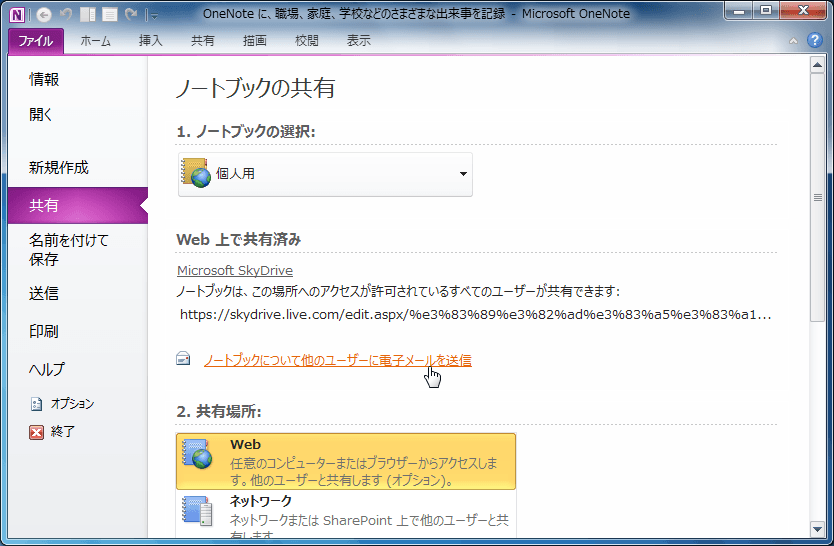Viewport: 834px width, 546px height.
Task: Click the Web notebook globe icon
Action: pyautogui.click(x=197, y=455)
